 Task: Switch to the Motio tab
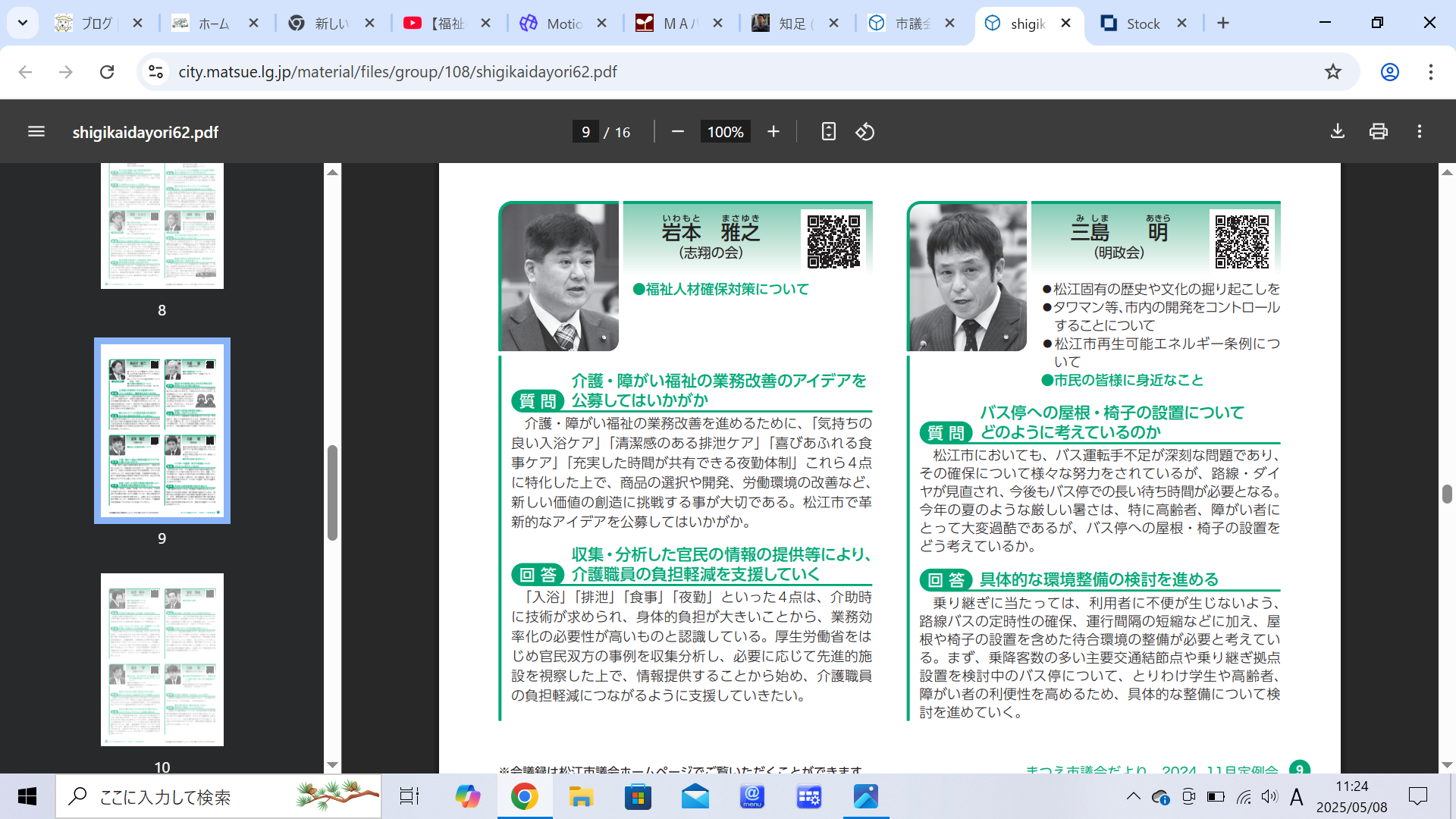tap(564, 24)
